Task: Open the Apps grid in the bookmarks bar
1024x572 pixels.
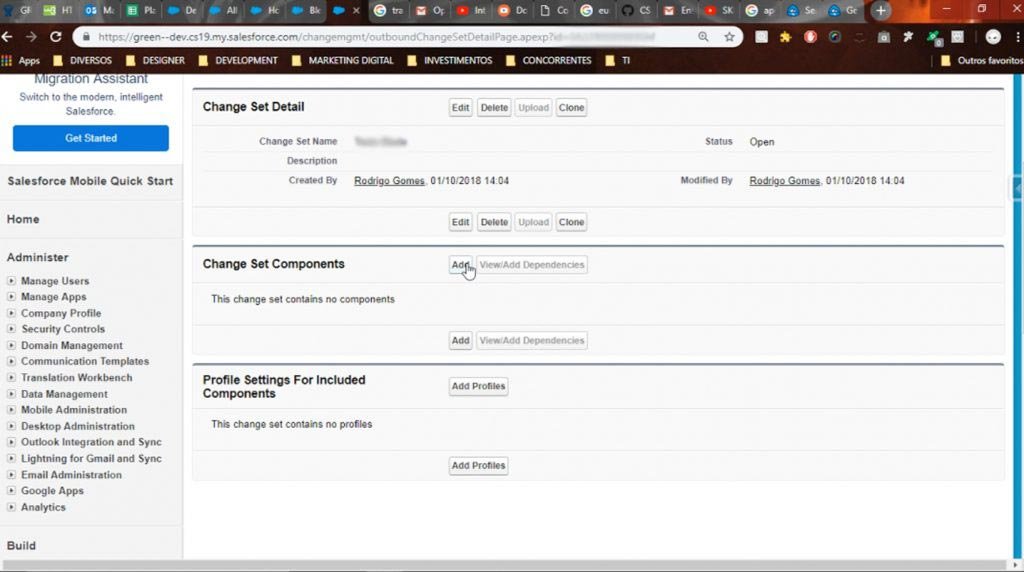Action: point(21,61)
